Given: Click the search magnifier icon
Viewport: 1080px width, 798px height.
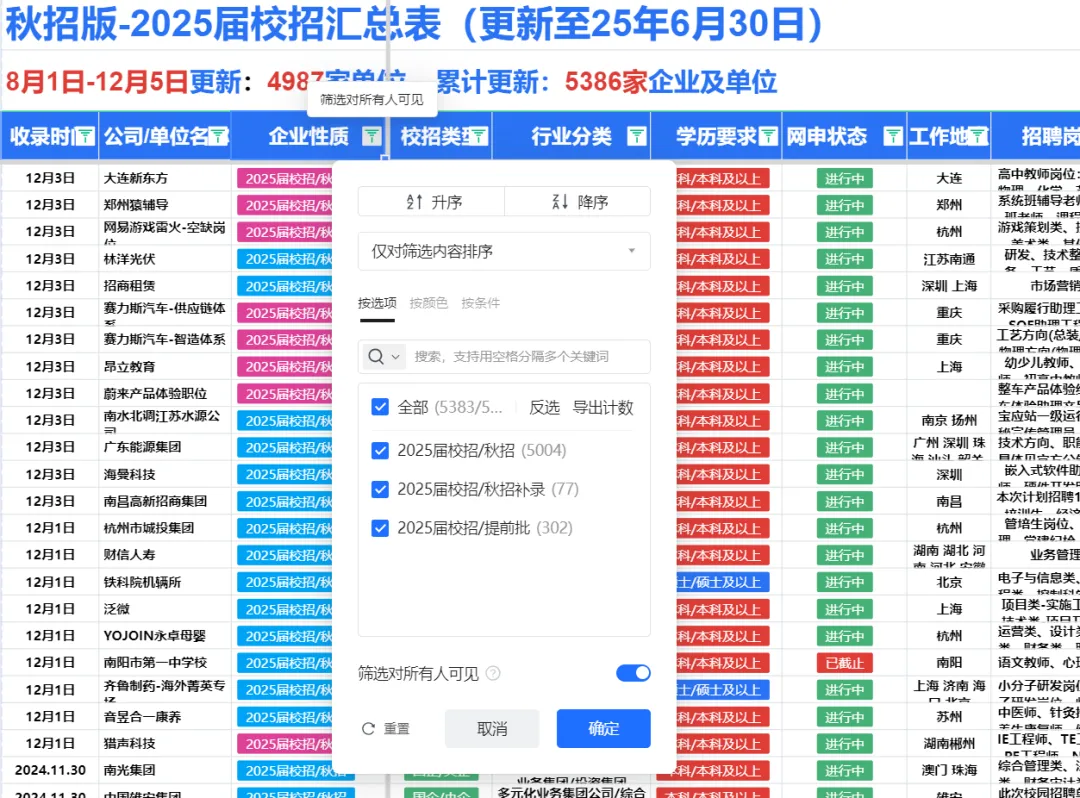Looking at the screenshot, I should tap(376, 356).
